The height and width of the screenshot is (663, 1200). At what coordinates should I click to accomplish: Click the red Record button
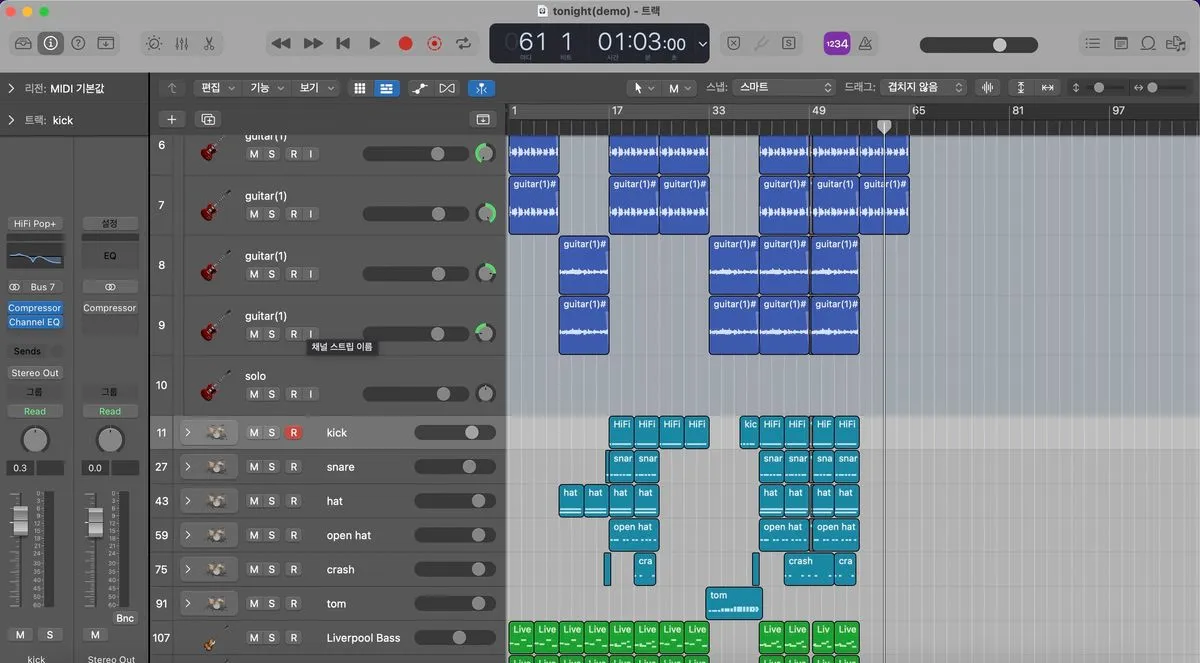[405, 43]
